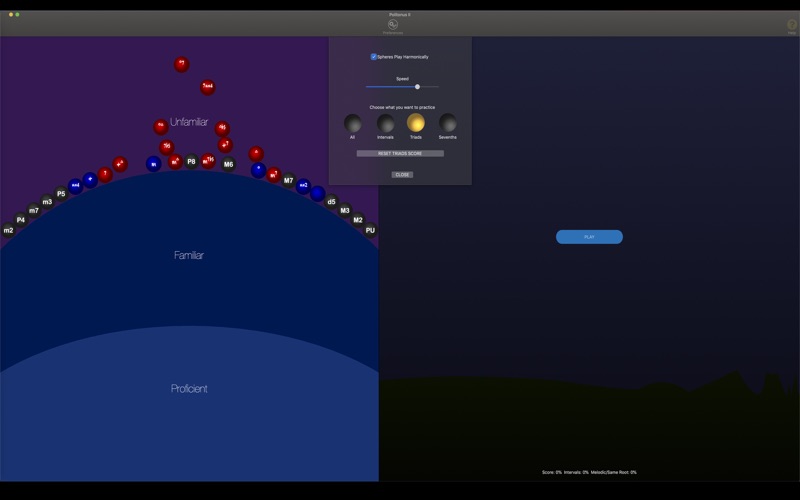Image resolution: width=800 pixels, height=500 pixels.
Task: Click the topmost red diminished seventh sphere
Action: pos(182,64)
